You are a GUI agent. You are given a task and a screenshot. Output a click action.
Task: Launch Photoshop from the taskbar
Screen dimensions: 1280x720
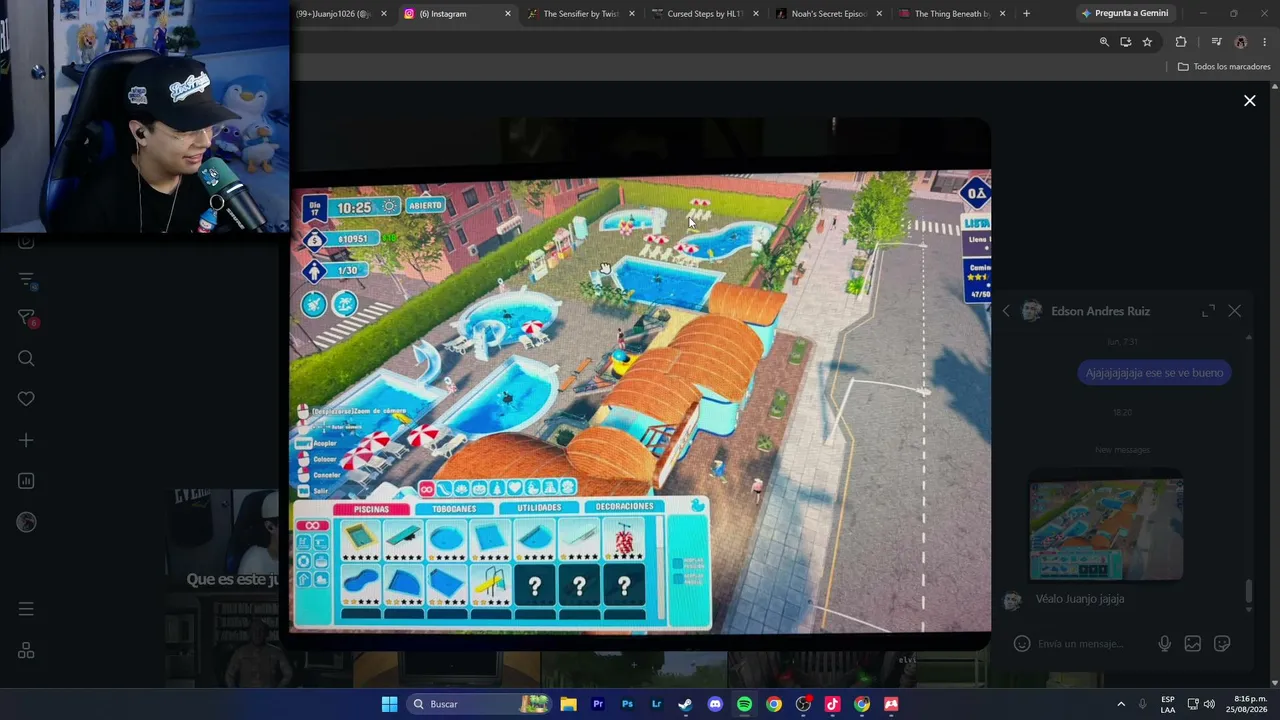click(627, 704)
